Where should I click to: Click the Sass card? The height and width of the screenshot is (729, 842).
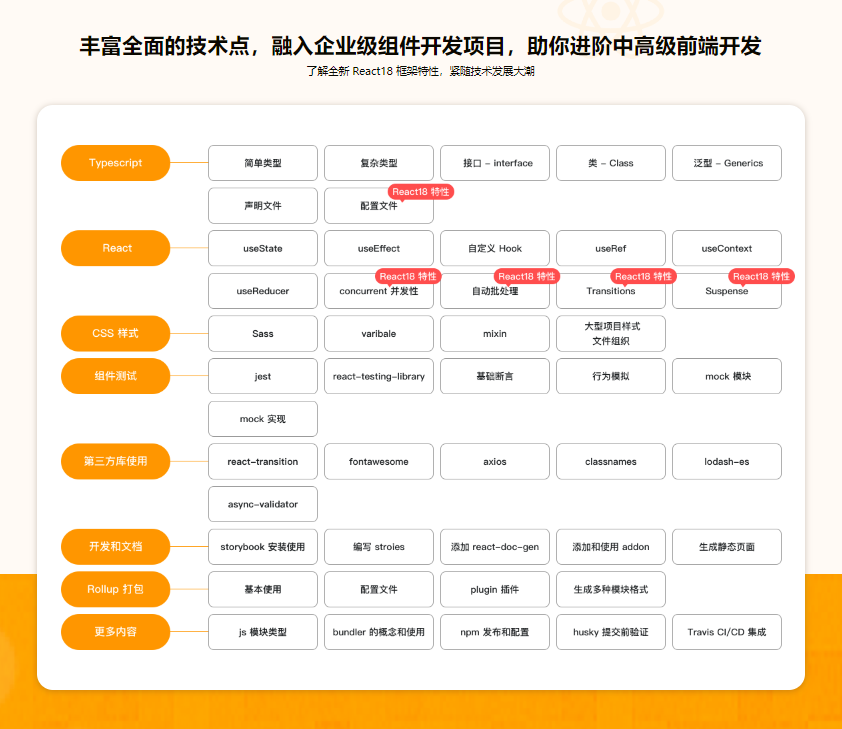click(x=262, y=333)
